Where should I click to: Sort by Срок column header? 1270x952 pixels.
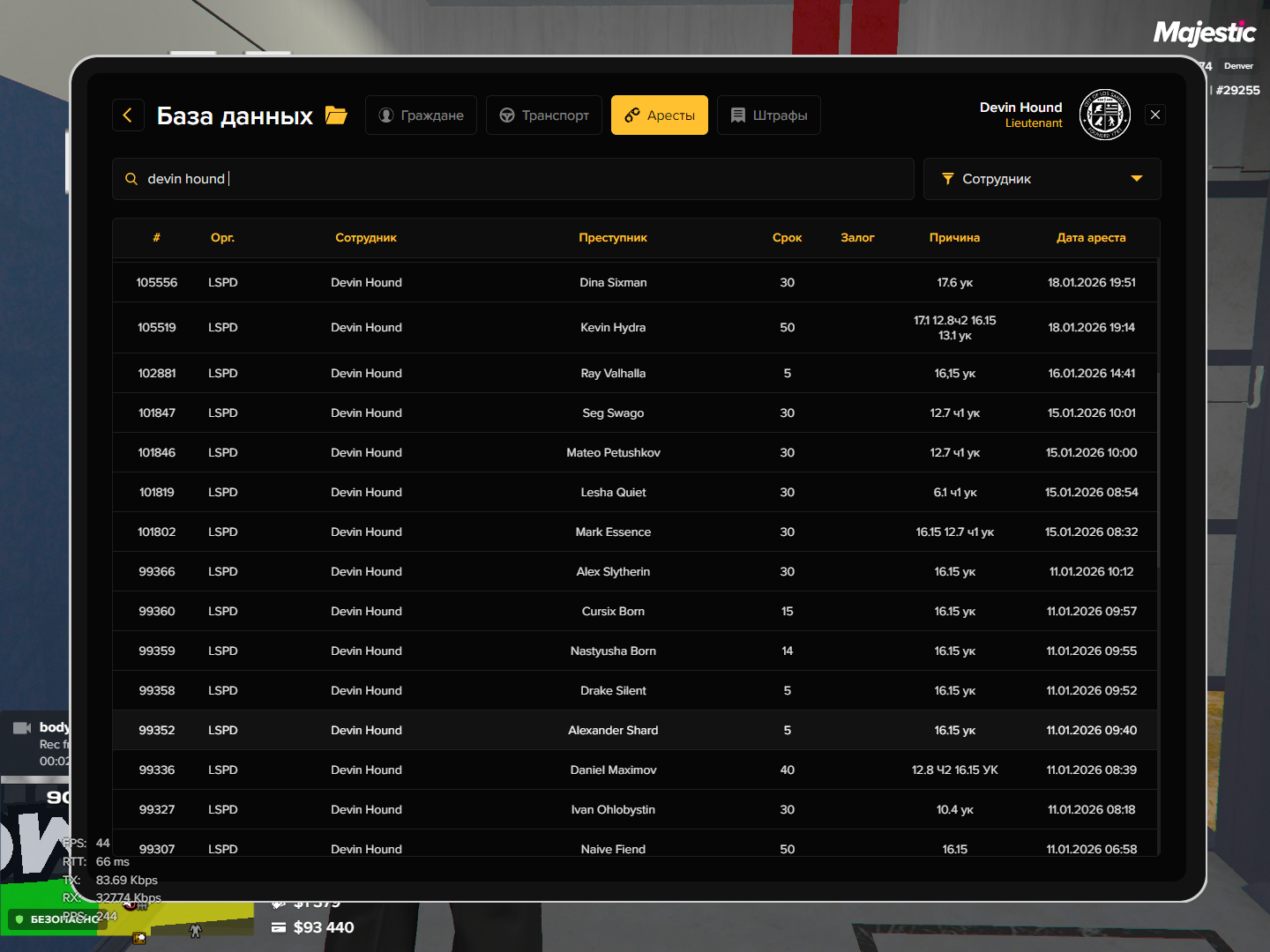click(x=787, y=238)
